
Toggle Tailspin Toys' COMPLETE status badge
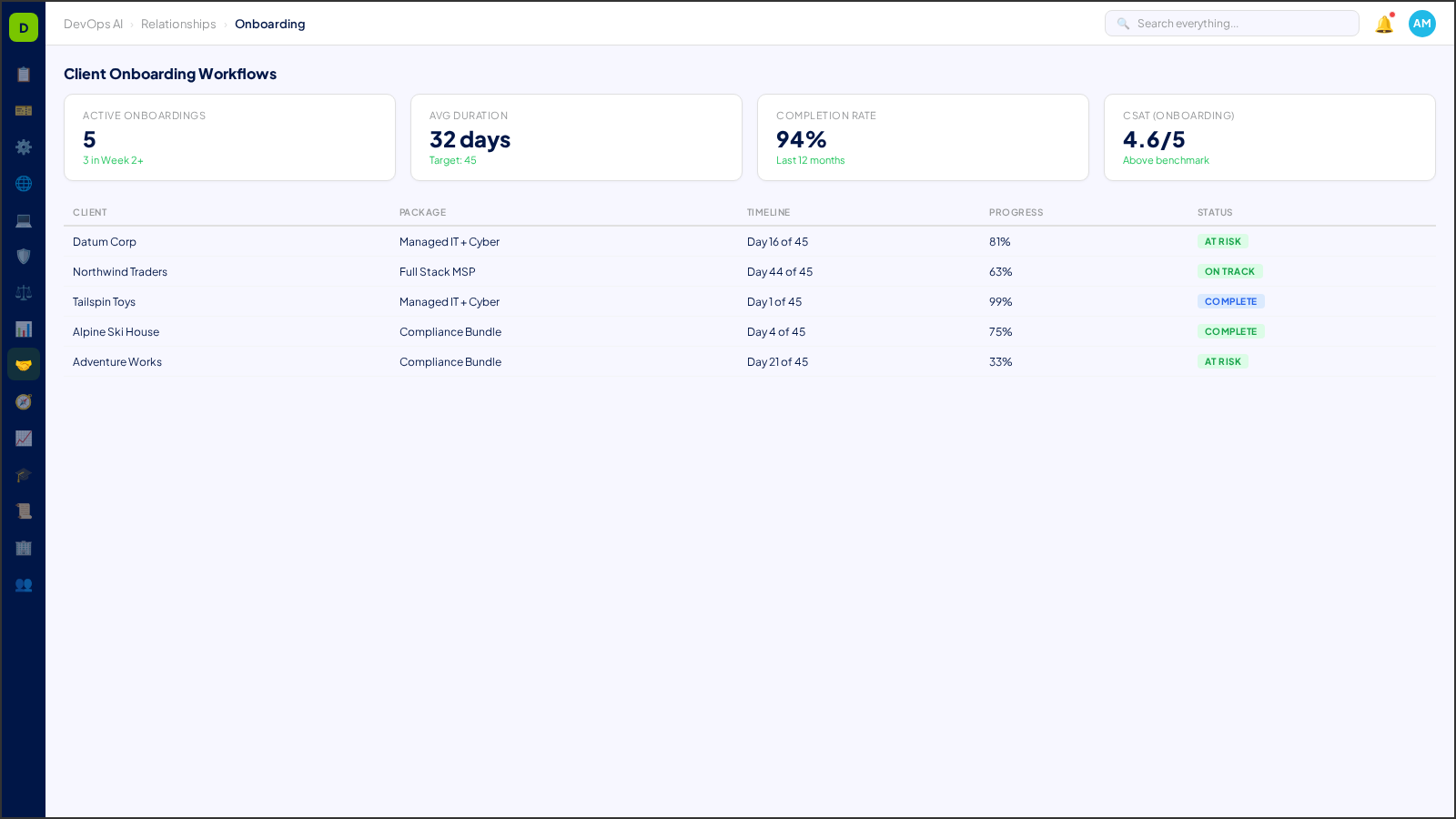(x=1231, y=301)
